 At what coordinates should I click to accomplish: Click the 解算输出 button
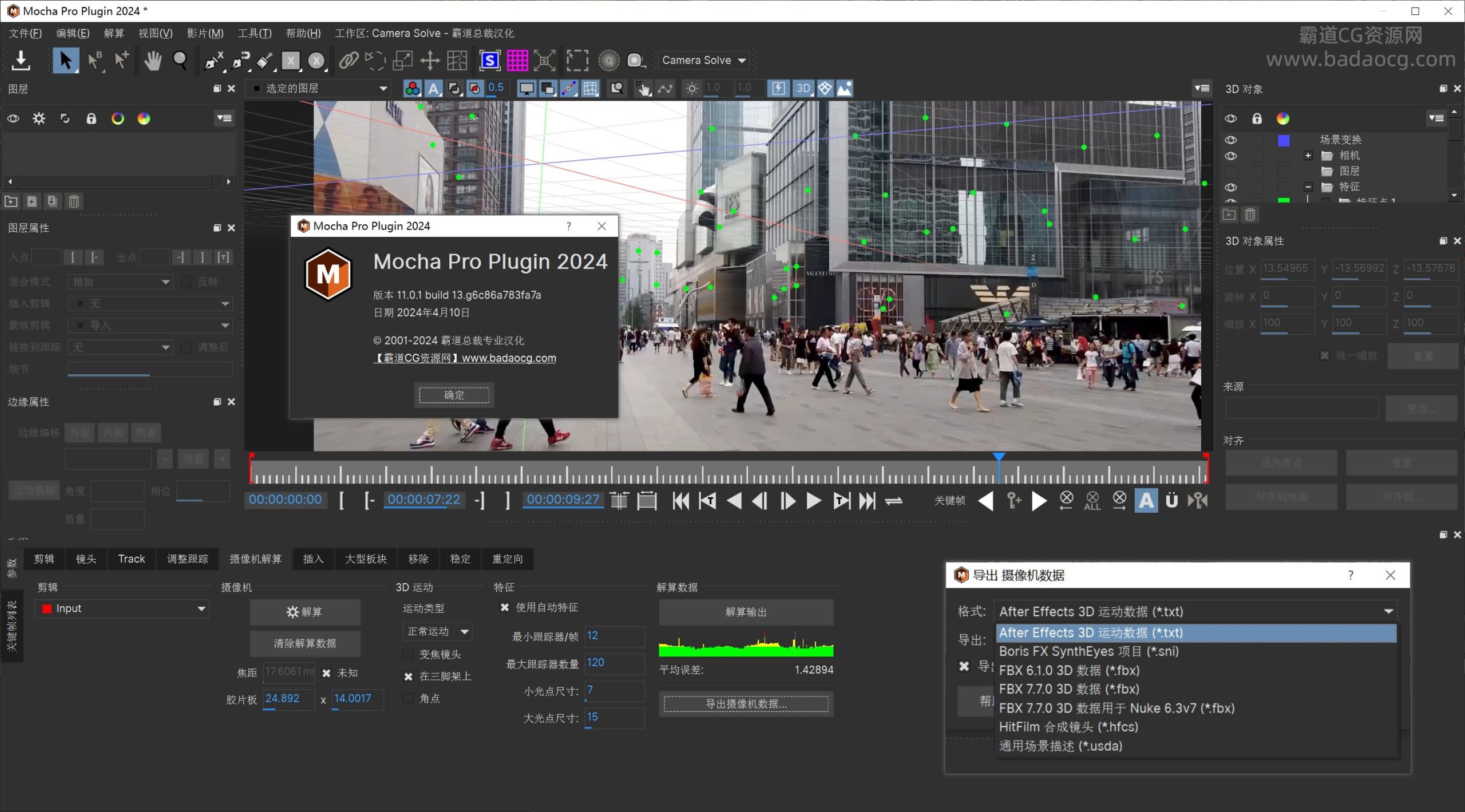tap(746, 612)
